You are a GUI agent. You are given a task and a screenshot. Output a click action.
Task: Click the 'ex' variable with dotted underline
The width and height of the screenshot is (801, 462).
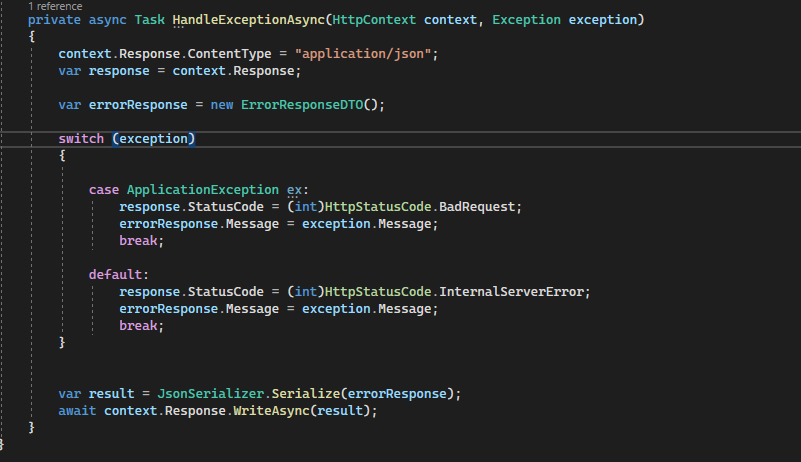(294, 190)
